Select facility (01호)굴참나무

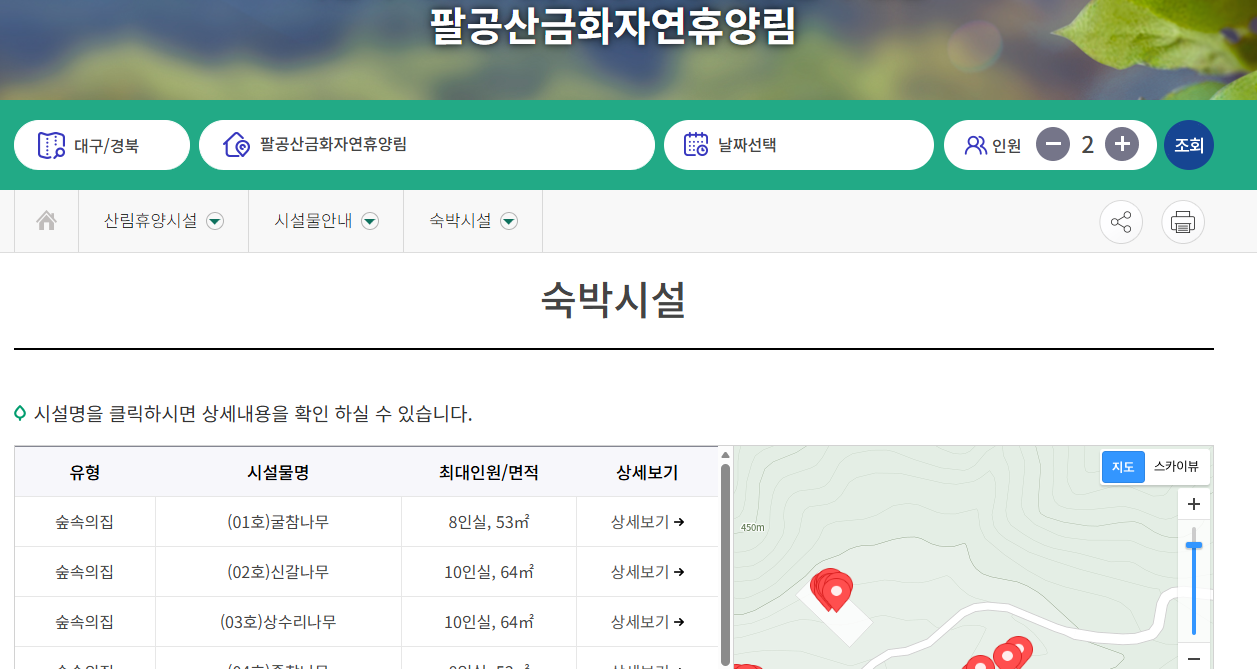coord(278,522)
